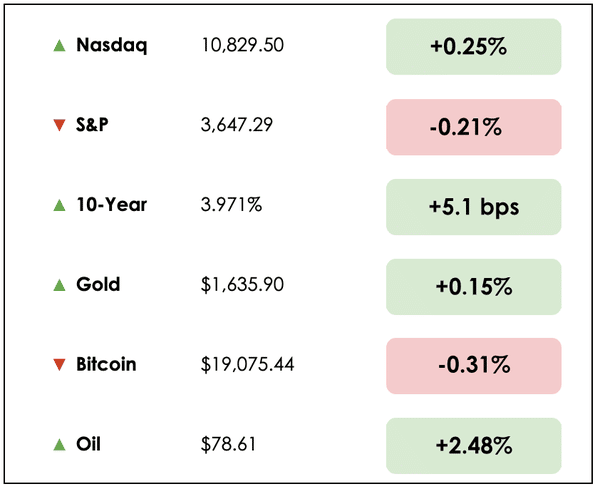
Task: Click the +5.1 bps change badge
Action: click(473, 206)
